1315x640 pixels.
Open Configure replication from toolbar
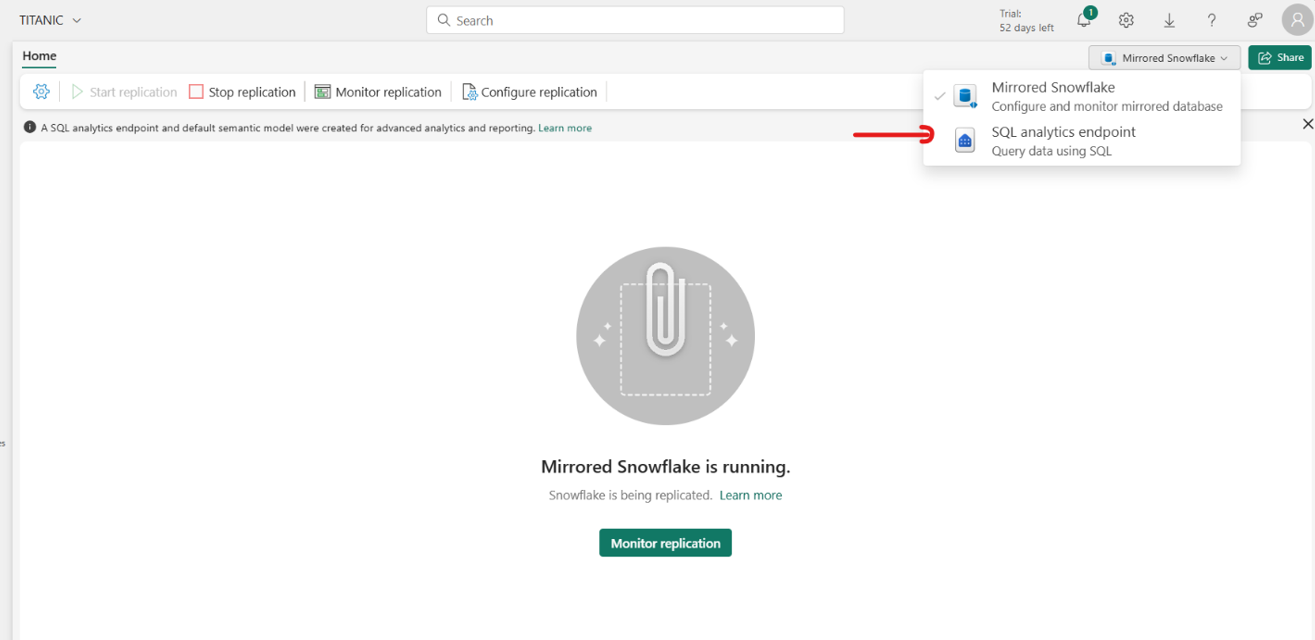click(529, 92)
